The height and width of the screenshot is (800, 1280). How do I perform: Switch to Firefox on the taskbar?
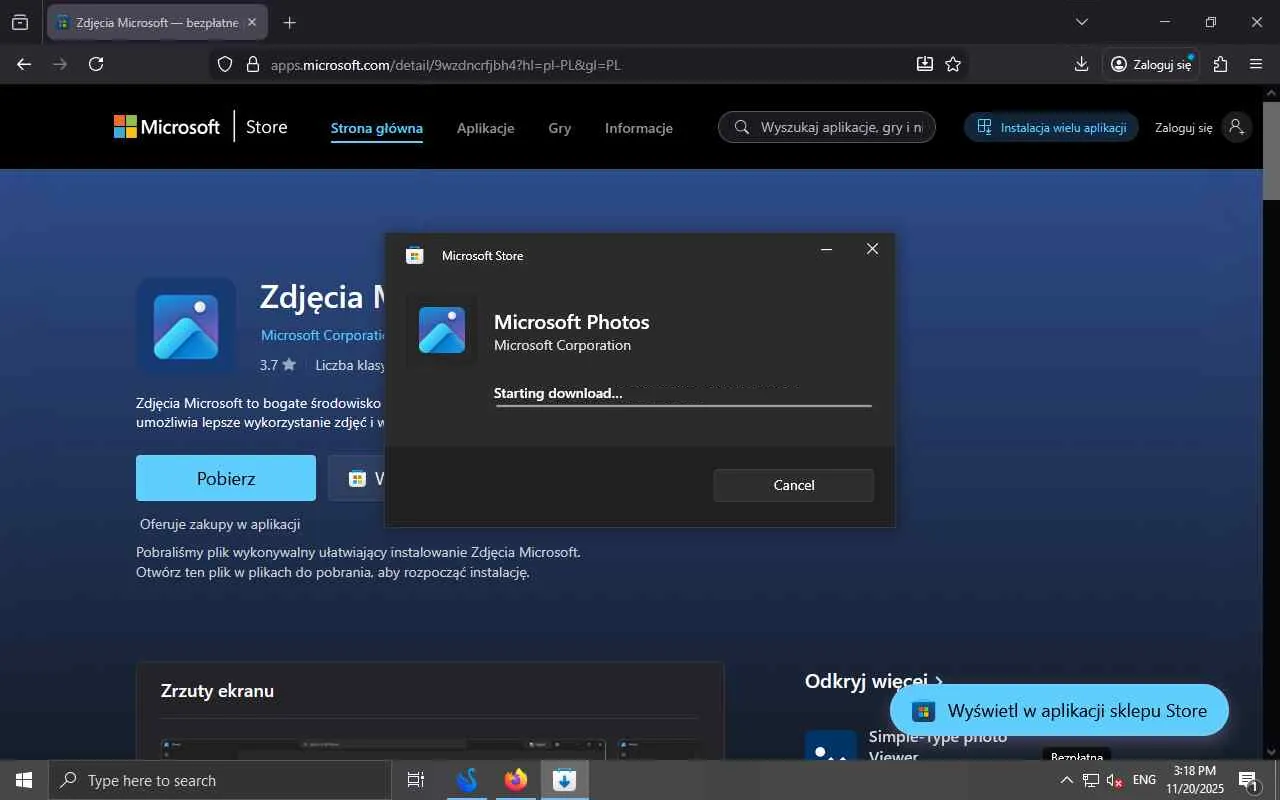[x=515, y=780]
